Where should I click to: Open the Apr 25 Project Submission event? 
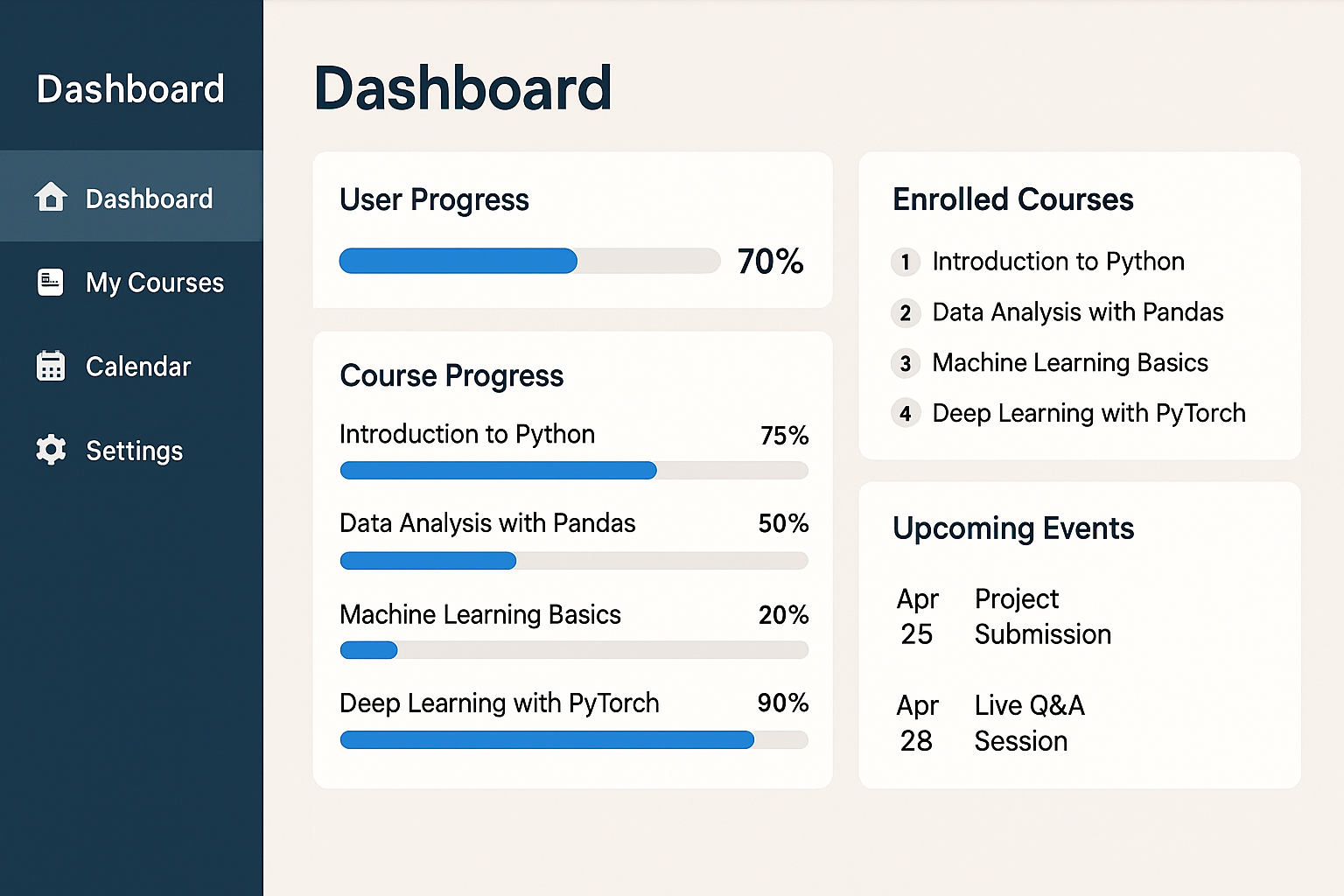[1004, 617]
